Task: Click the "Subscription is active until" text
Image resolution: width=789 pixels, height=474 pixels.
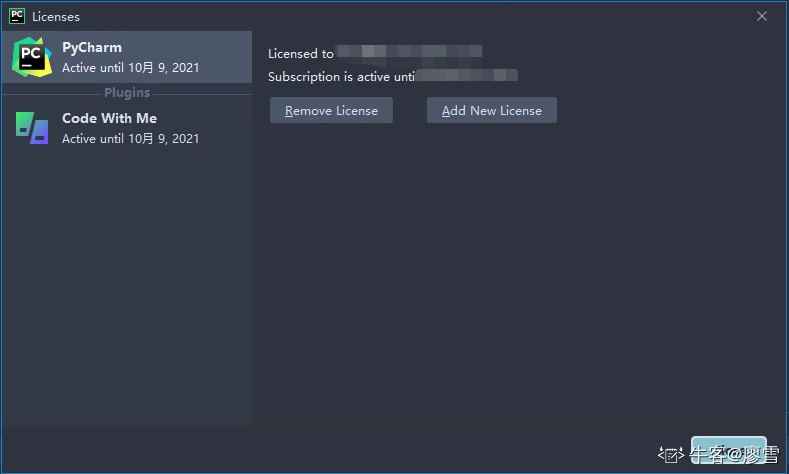Action: pos(341,76)
